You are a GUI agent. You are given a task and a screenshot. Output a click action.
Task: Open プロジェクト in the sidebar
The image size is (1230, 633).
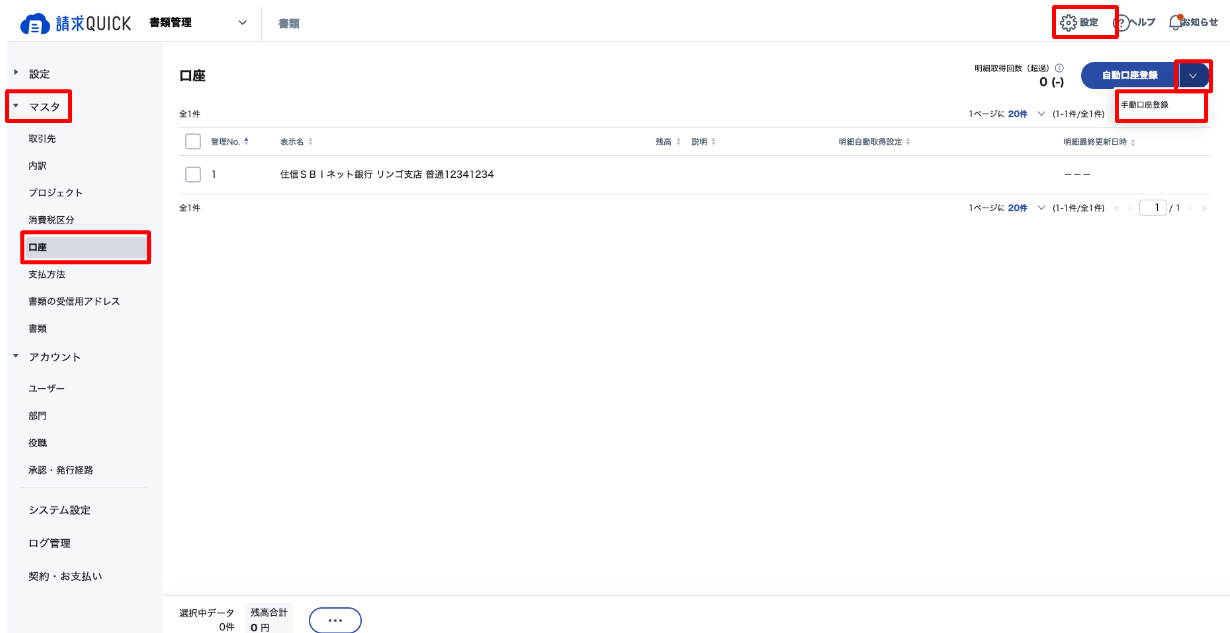56,193
